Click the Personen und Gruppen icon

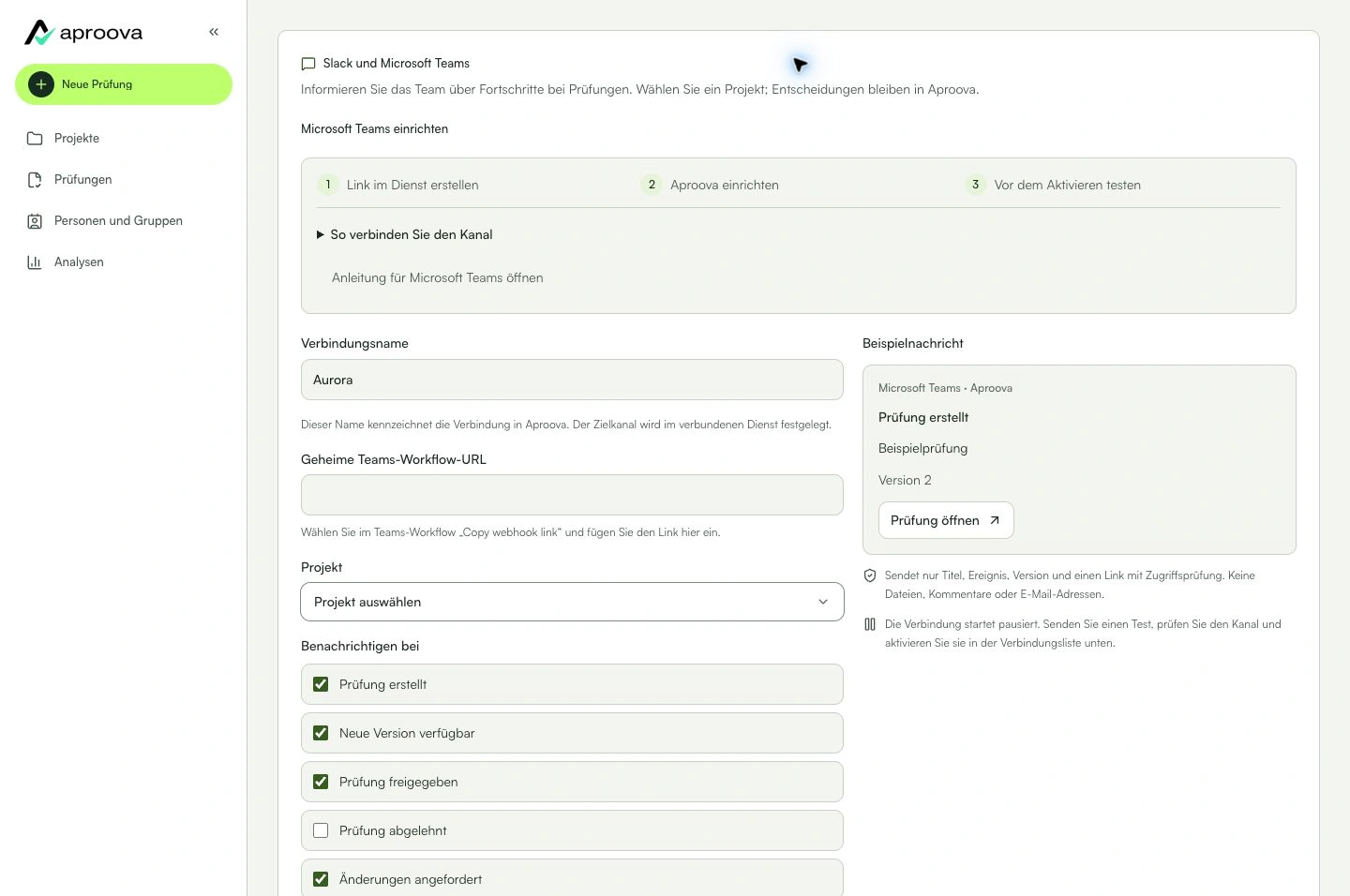point(35,221)
